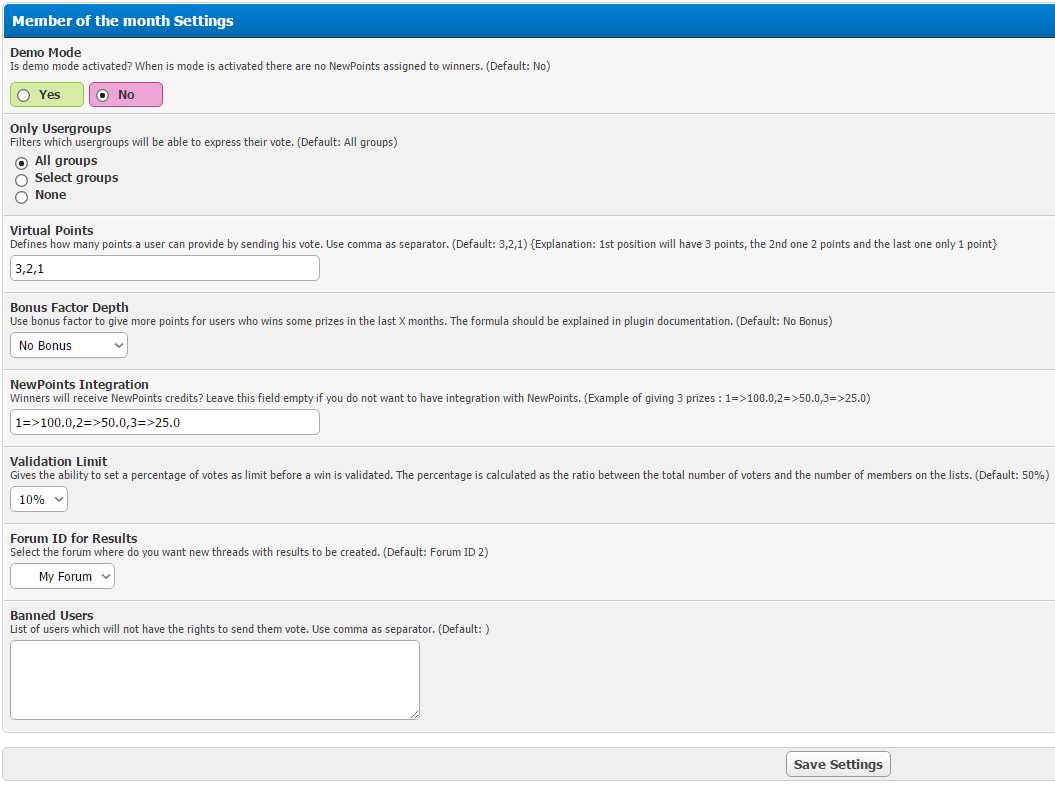Set Only Usergroups to None
1055x786 pixels.
tap(22, 196)
